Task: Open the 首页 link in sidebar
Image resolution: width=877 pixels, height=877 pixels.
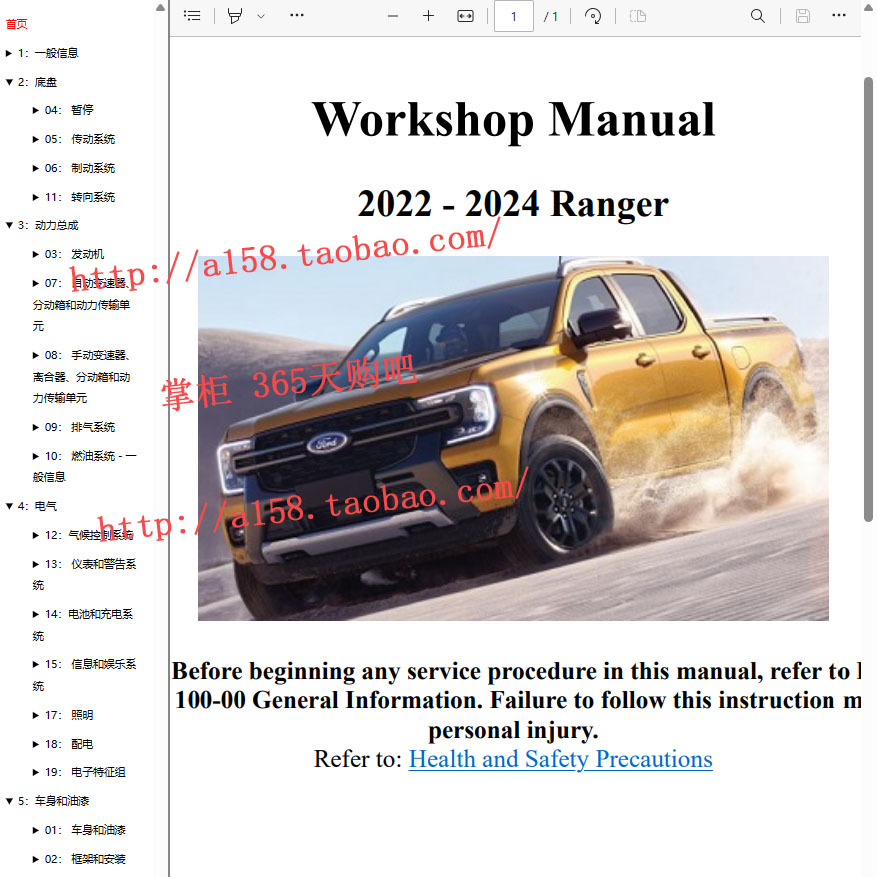Action: 16,24
